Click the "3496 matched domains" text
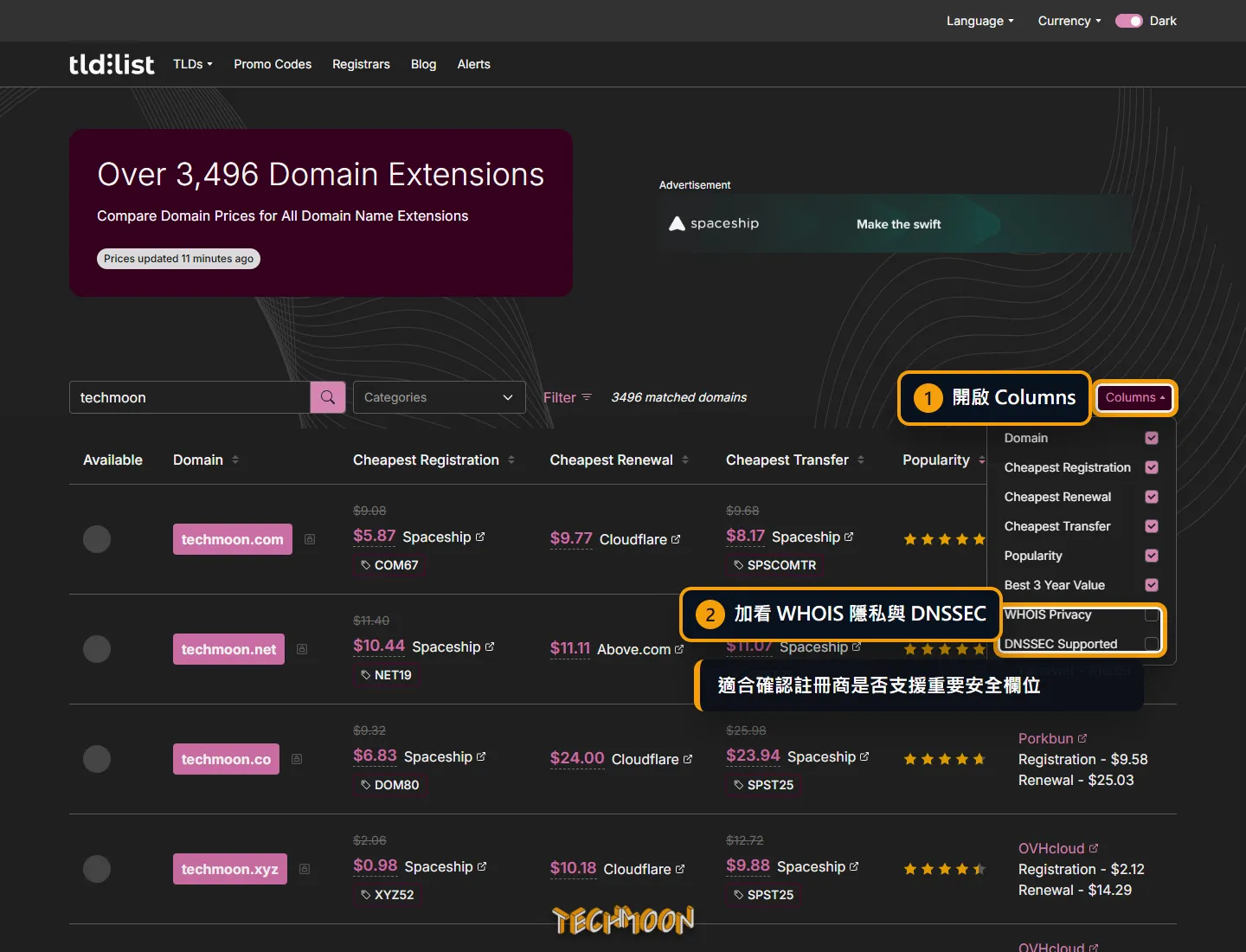The height and width of the screenshot is (952, 1246). tap(679, 397)
